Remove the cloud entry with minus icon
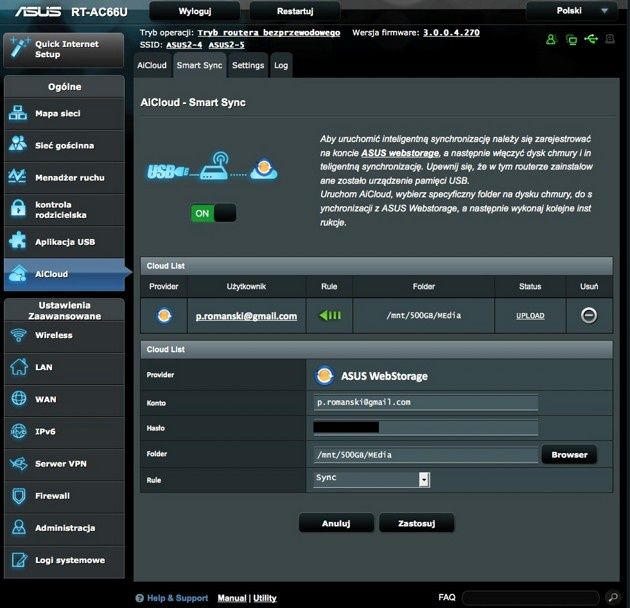The image size is (630, 608). (589, 315)
